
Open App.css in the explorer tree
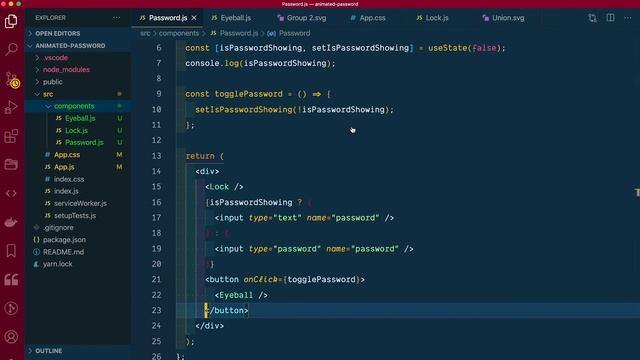[67, 155]
